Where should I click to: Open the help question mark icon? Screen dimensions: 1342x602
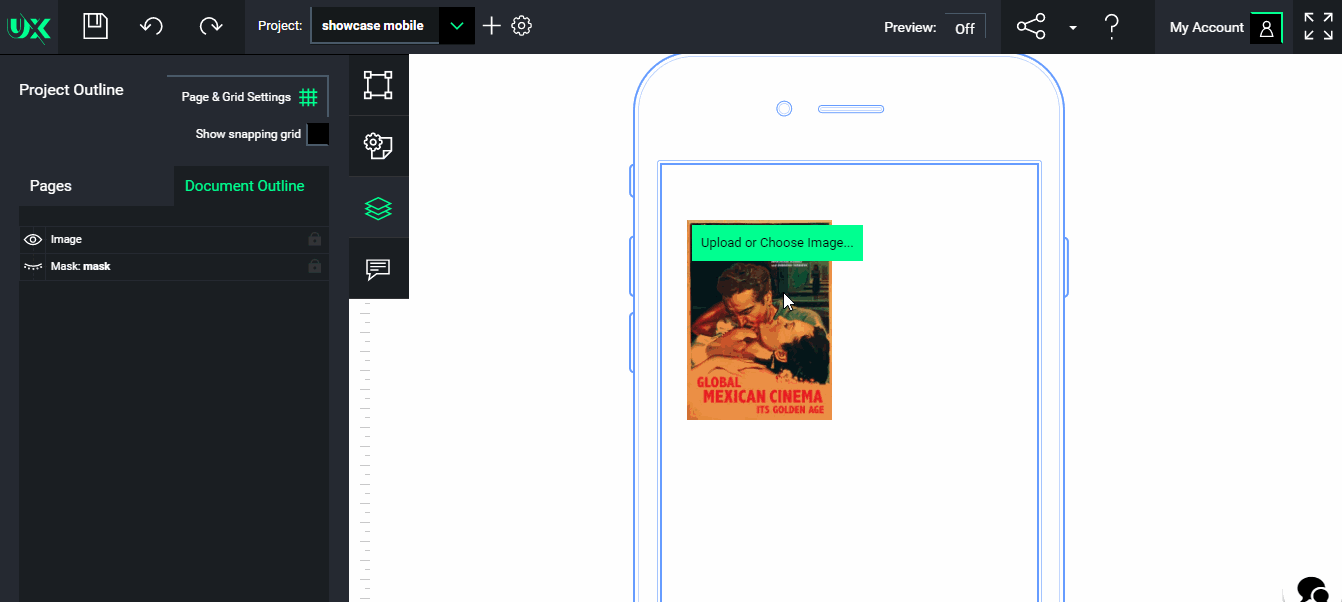(x=1111, y=27)
